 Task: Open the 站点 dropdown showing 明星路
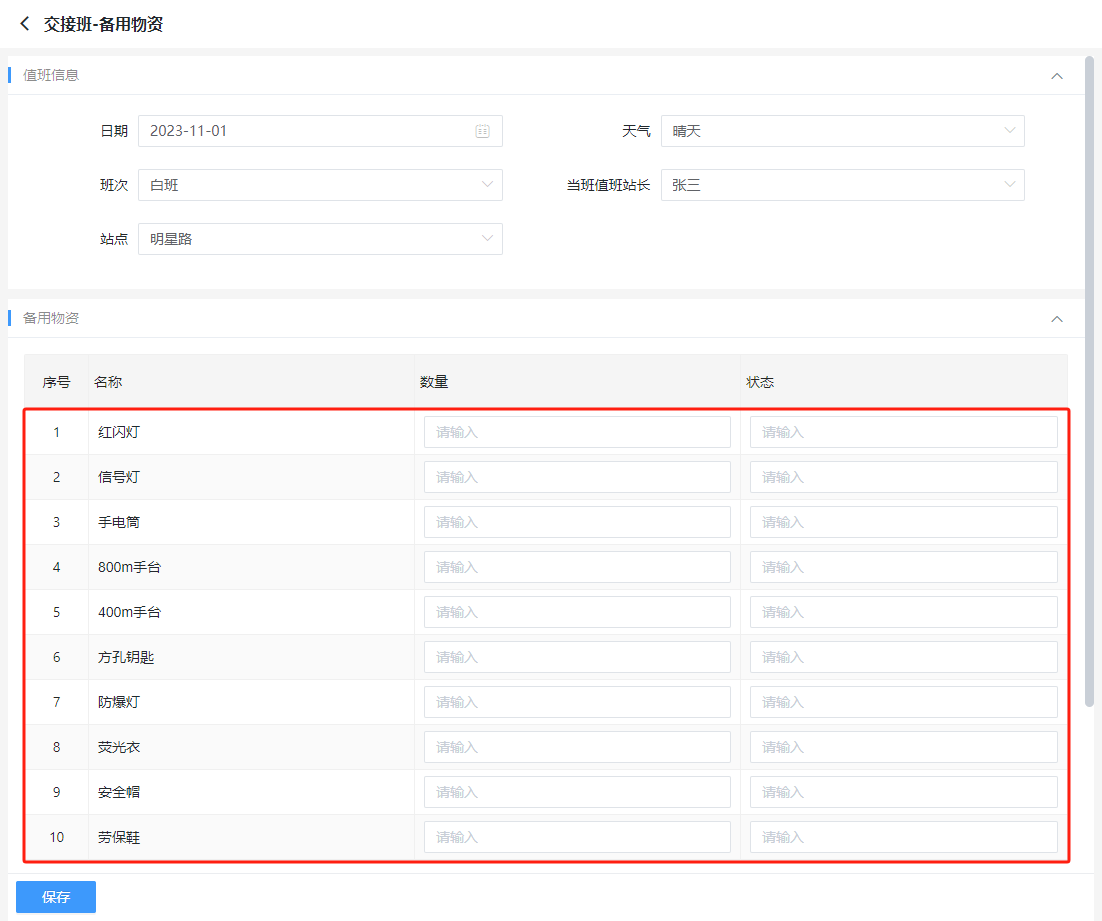click(320, 239)
